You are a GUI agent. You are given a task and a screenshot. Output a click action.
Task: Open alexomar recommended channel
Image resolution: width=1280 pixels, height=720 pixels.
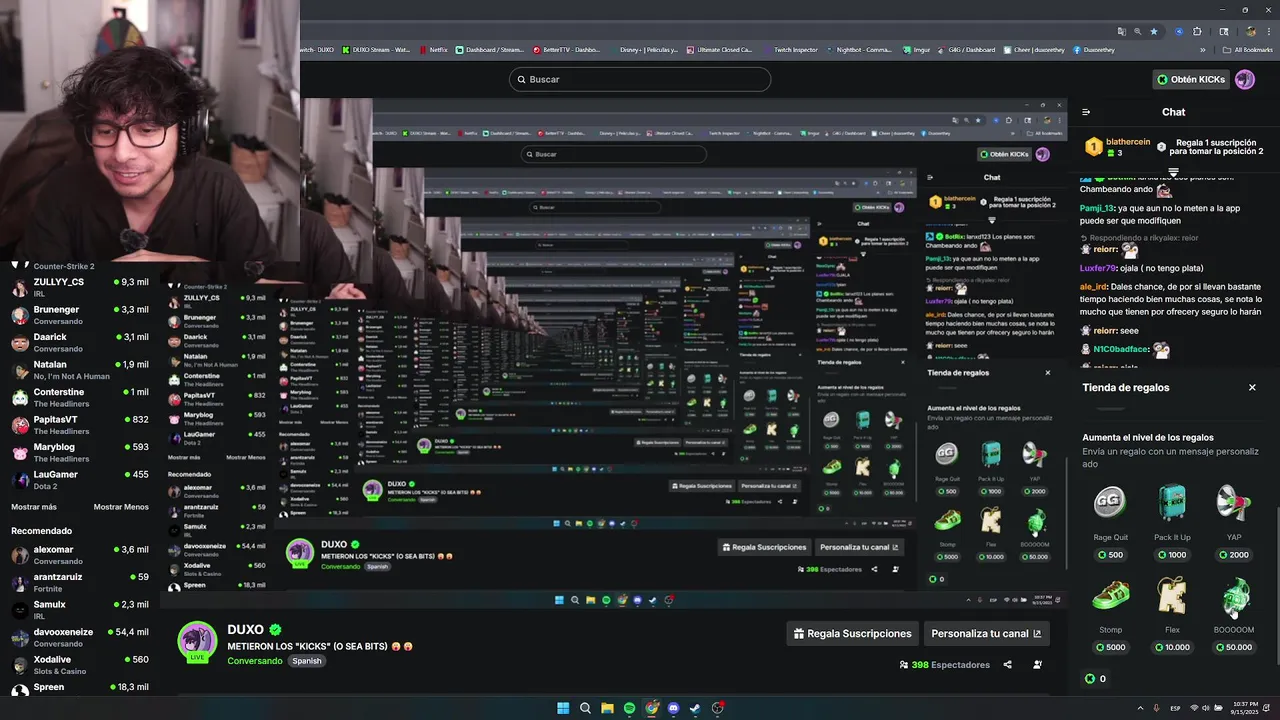tap(80, 554)
